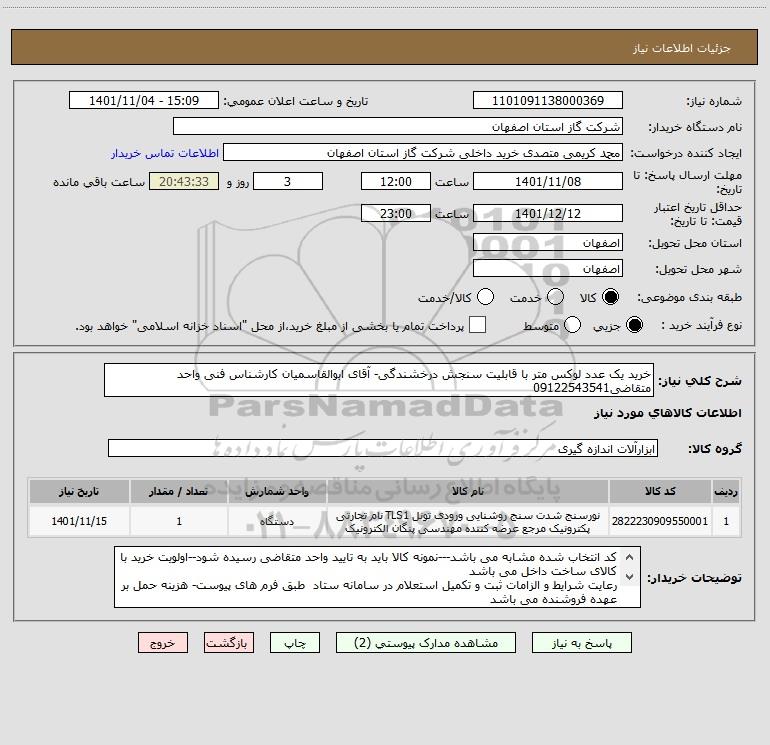Click the validity time field 23:00
This screenshot has width=770, height=745.
(x=396, y=213)
